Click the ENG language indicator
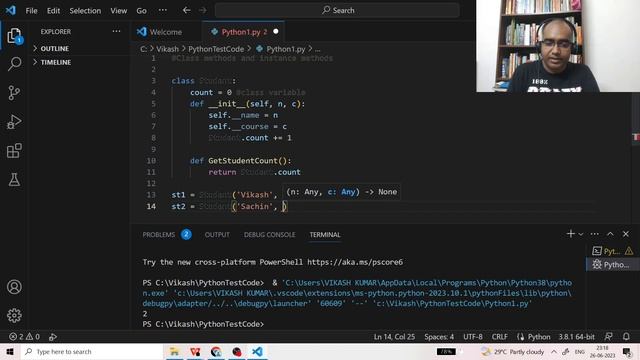The height and width of the screenshot is (360, 640). point(580,351)
